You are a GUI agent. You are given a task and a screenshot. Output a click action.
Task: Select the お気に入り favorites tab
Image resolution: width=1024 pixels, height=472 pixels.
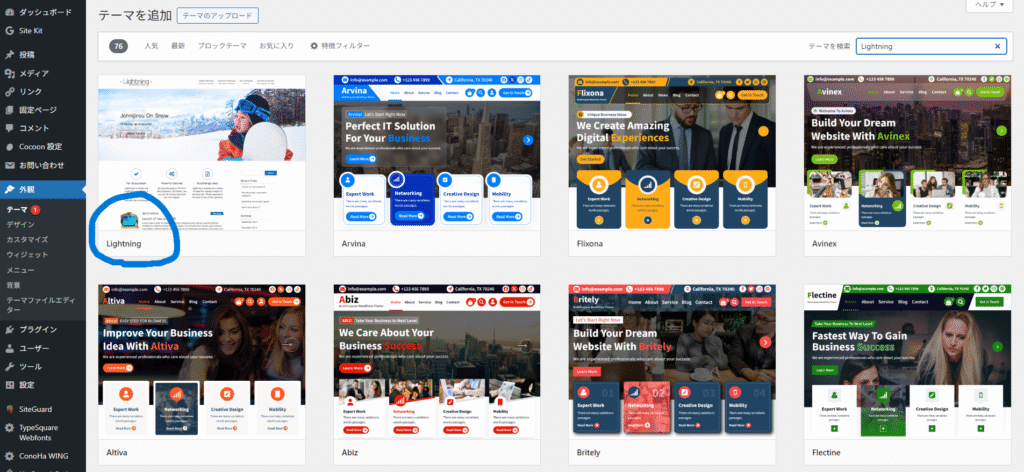(x=277, y=46)
